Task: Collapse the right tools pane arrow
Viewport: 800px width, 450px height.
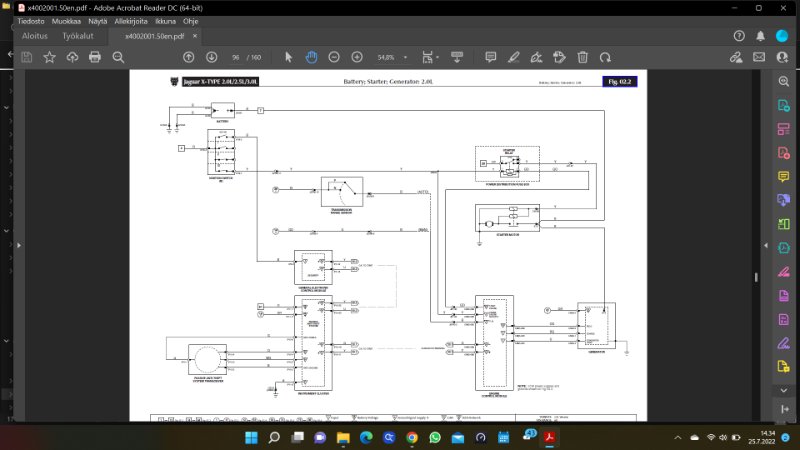Action: [x=766, y=245]
